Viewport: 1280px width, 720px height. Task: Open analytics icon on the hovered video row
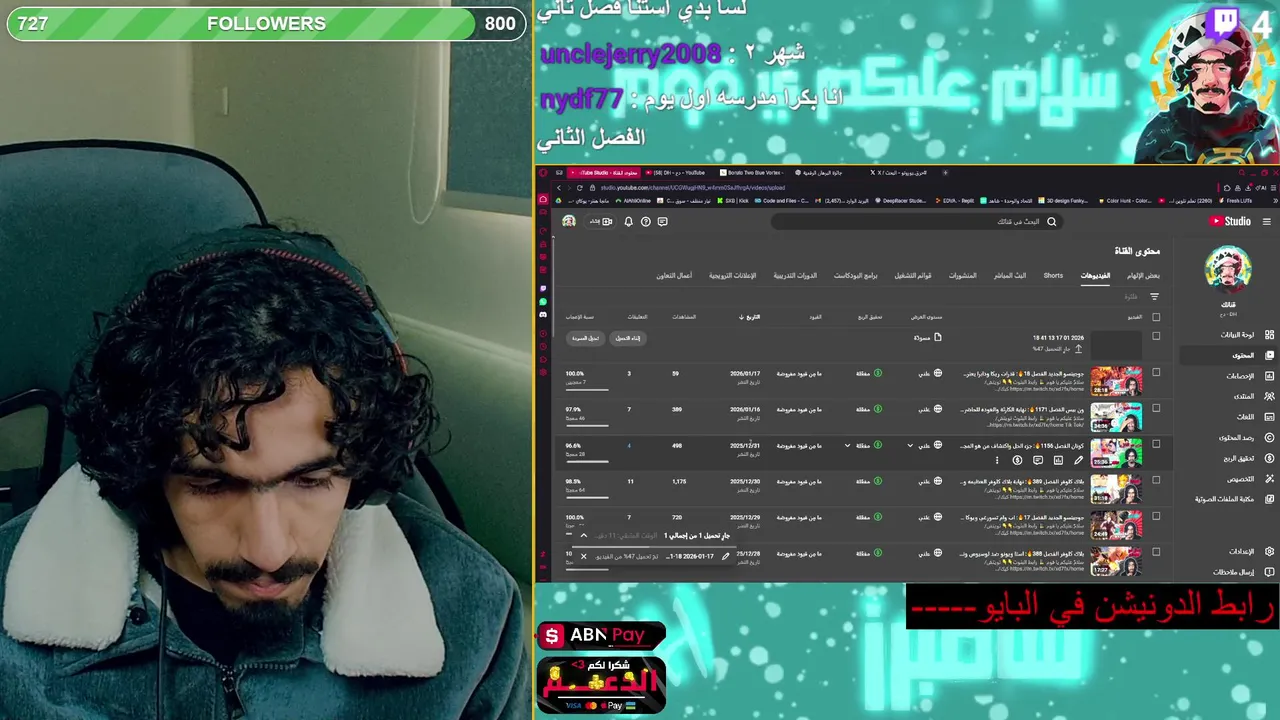click(1058, 461)
